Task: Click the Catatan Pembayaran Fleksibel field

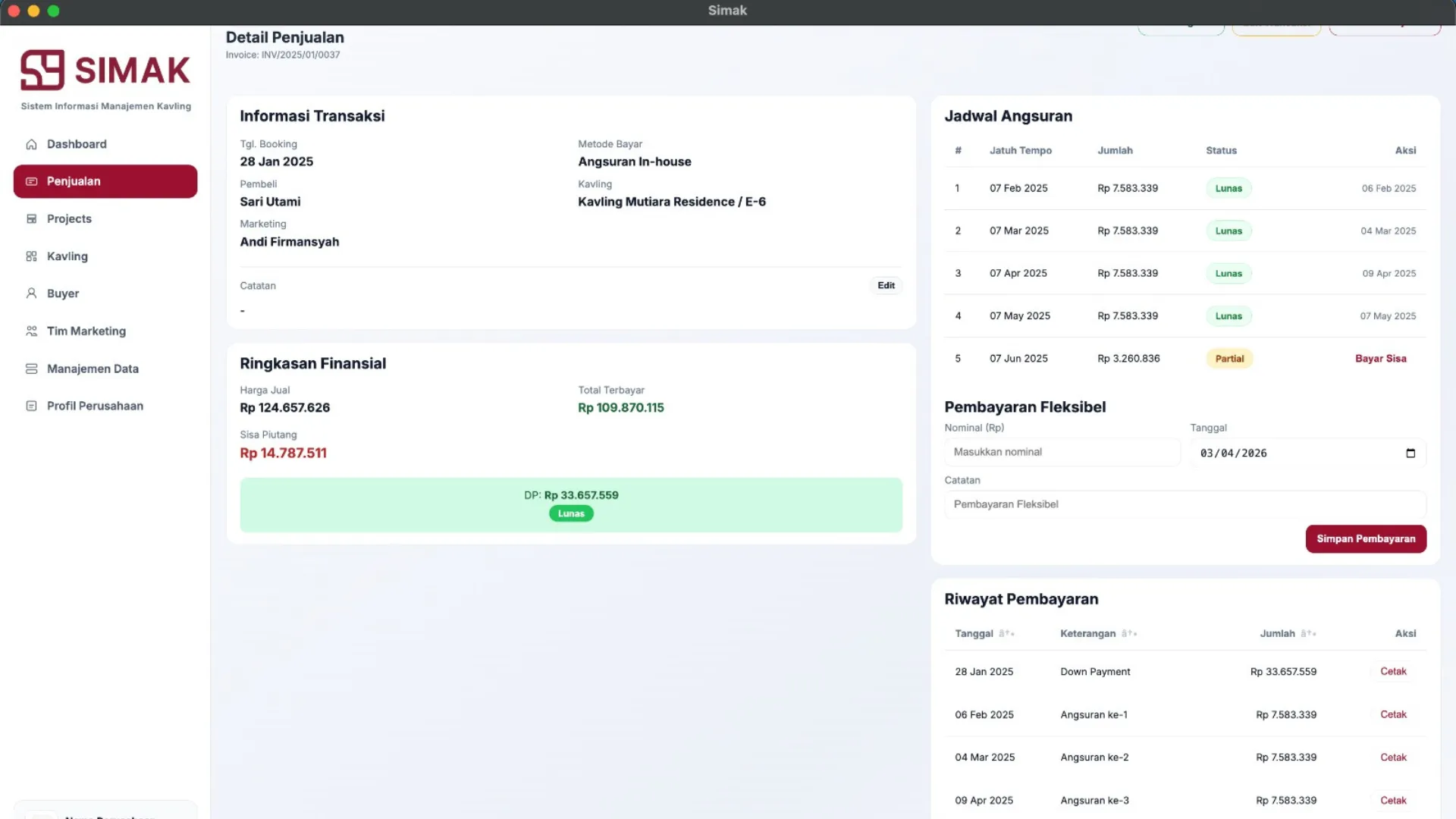Action: tap(1185, 505)
